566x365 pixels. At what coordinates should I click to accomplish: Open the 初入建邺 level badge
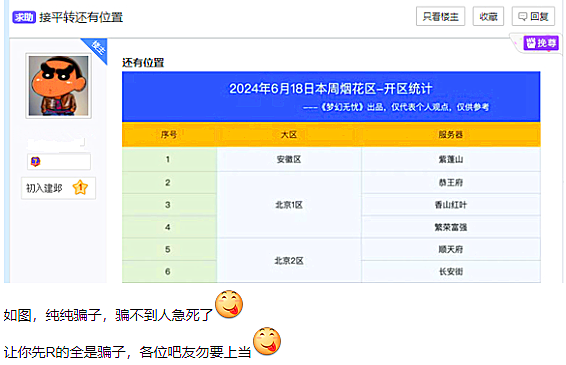pyautogui.click(x=58, y=188)
